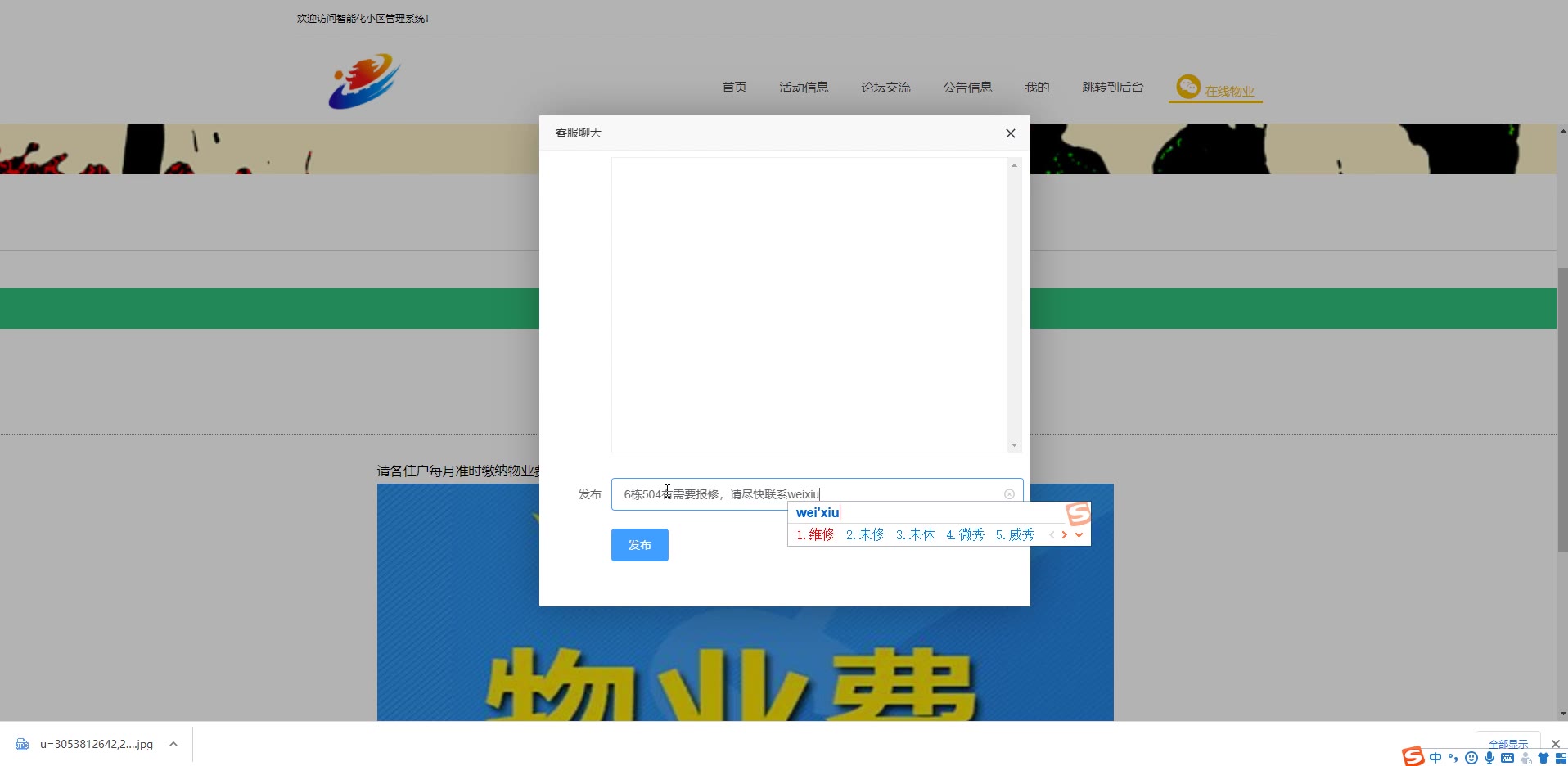Open the Sogou soft keyboard icon

(x=1507, y=758)
